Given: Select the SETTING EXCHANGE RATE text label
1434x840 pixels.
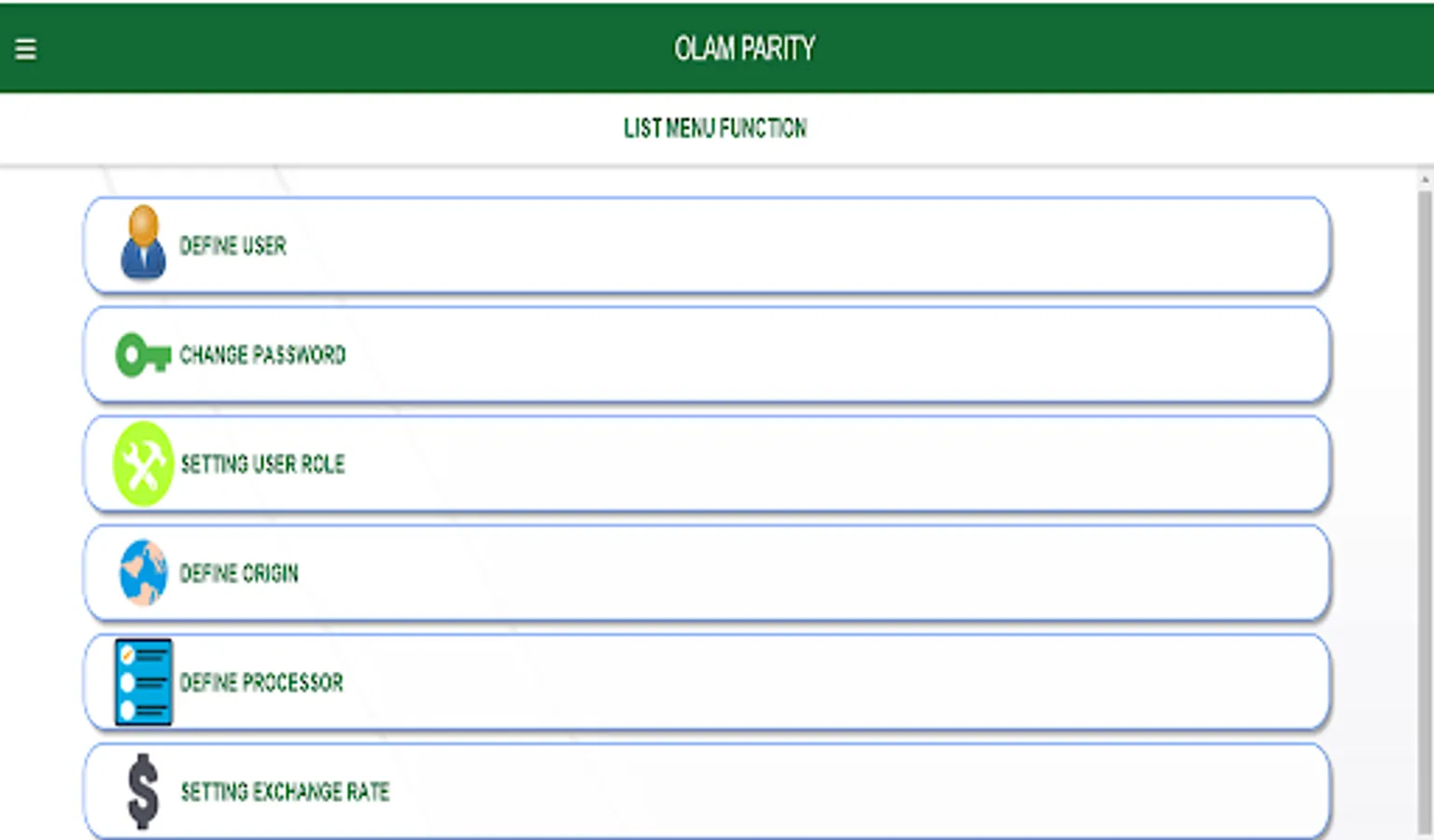Looking at the screenshot, I should point(285,791).
